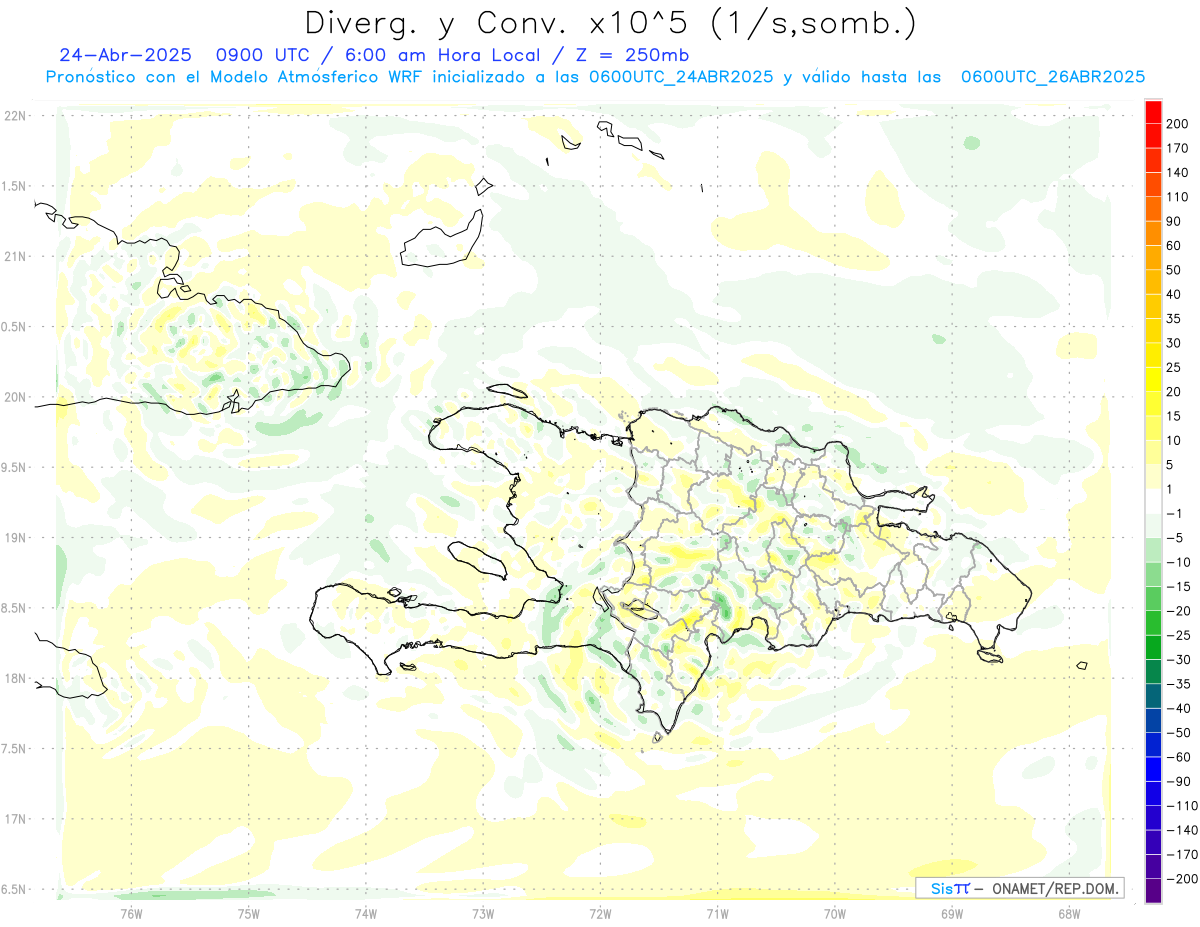Select the '24-Abr-2025' date text
Screen dimensions: 1200x927
[125, 55]
